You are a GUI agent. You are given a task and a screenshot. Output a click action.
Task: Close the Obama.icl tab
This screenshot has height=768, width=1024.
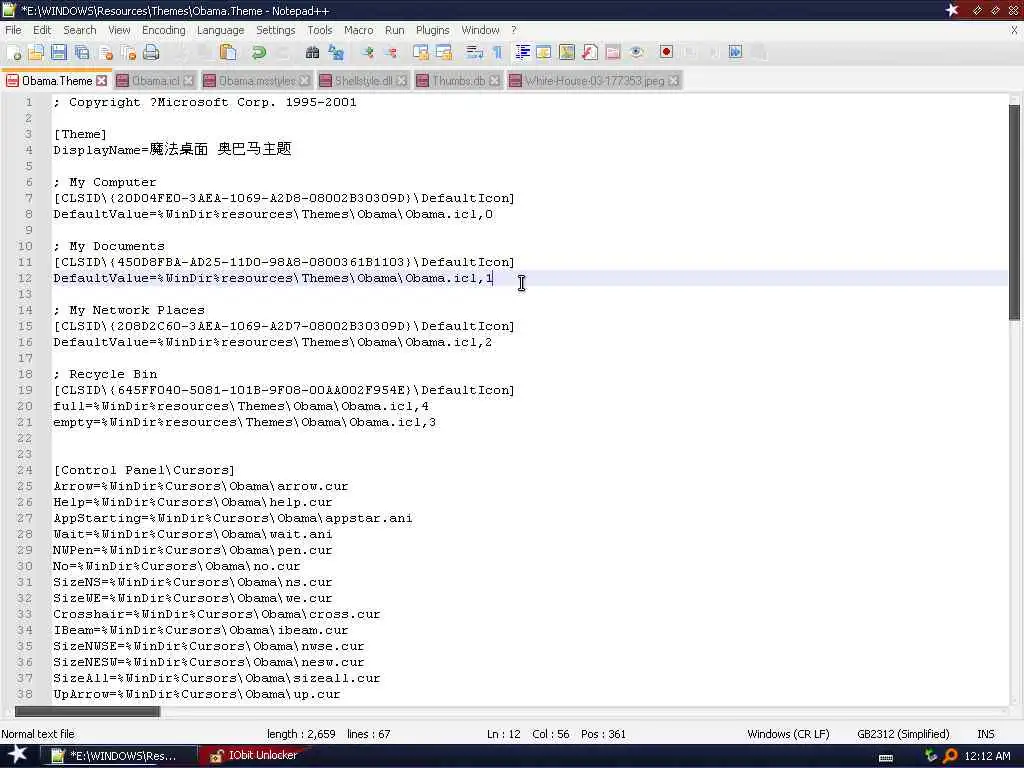(x=189, y=80)
